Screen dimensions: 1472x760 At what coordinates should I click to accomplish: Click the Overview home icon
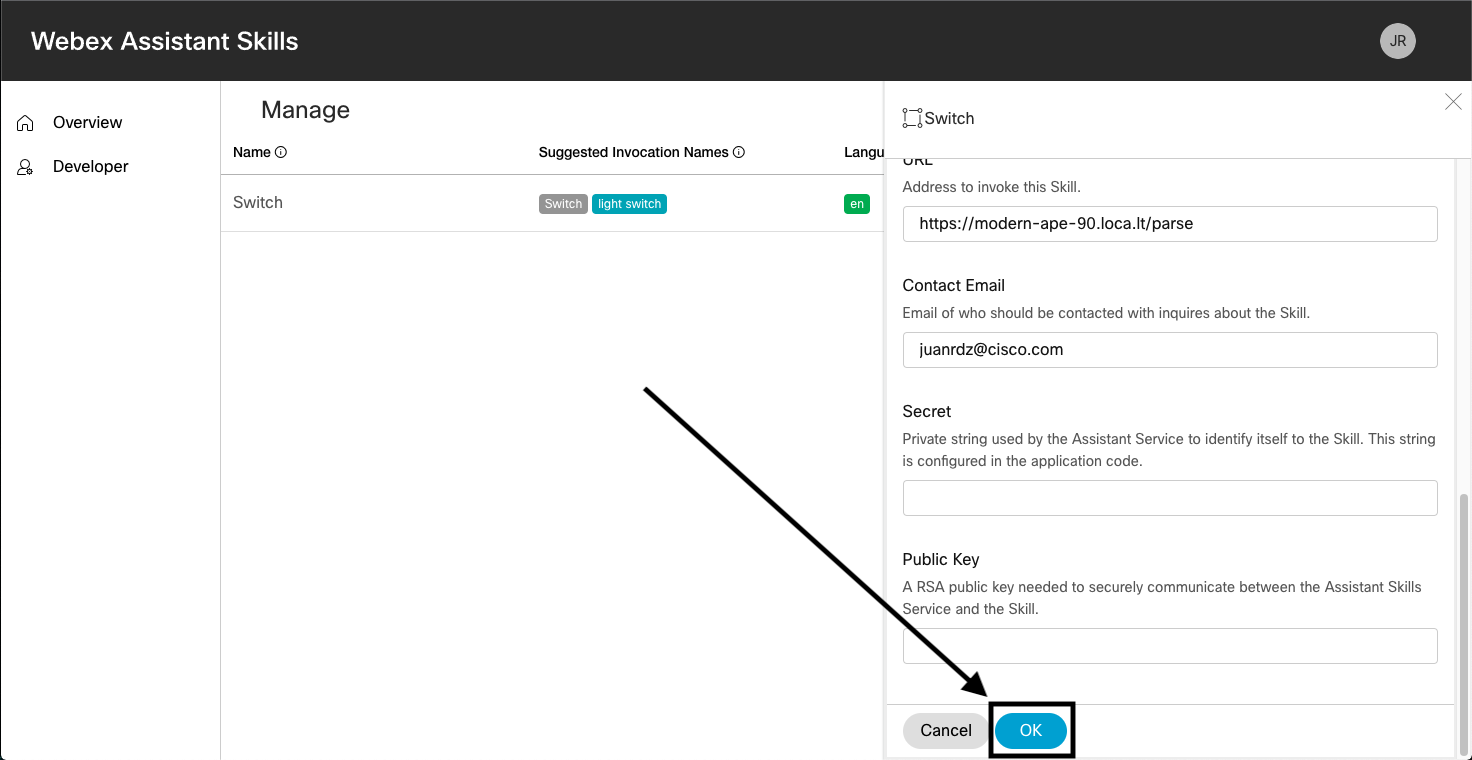26,123
